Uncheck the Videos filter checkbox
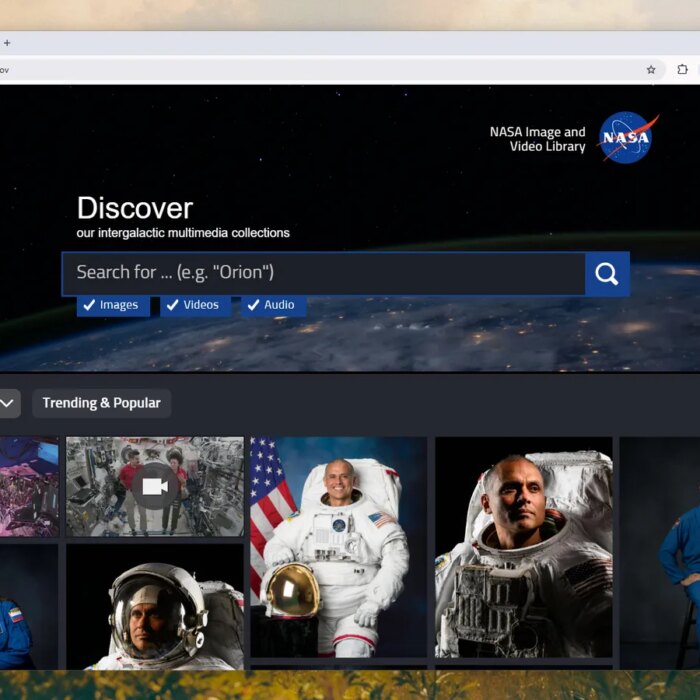Screen dimensions: 700x700 click(196, 305)
